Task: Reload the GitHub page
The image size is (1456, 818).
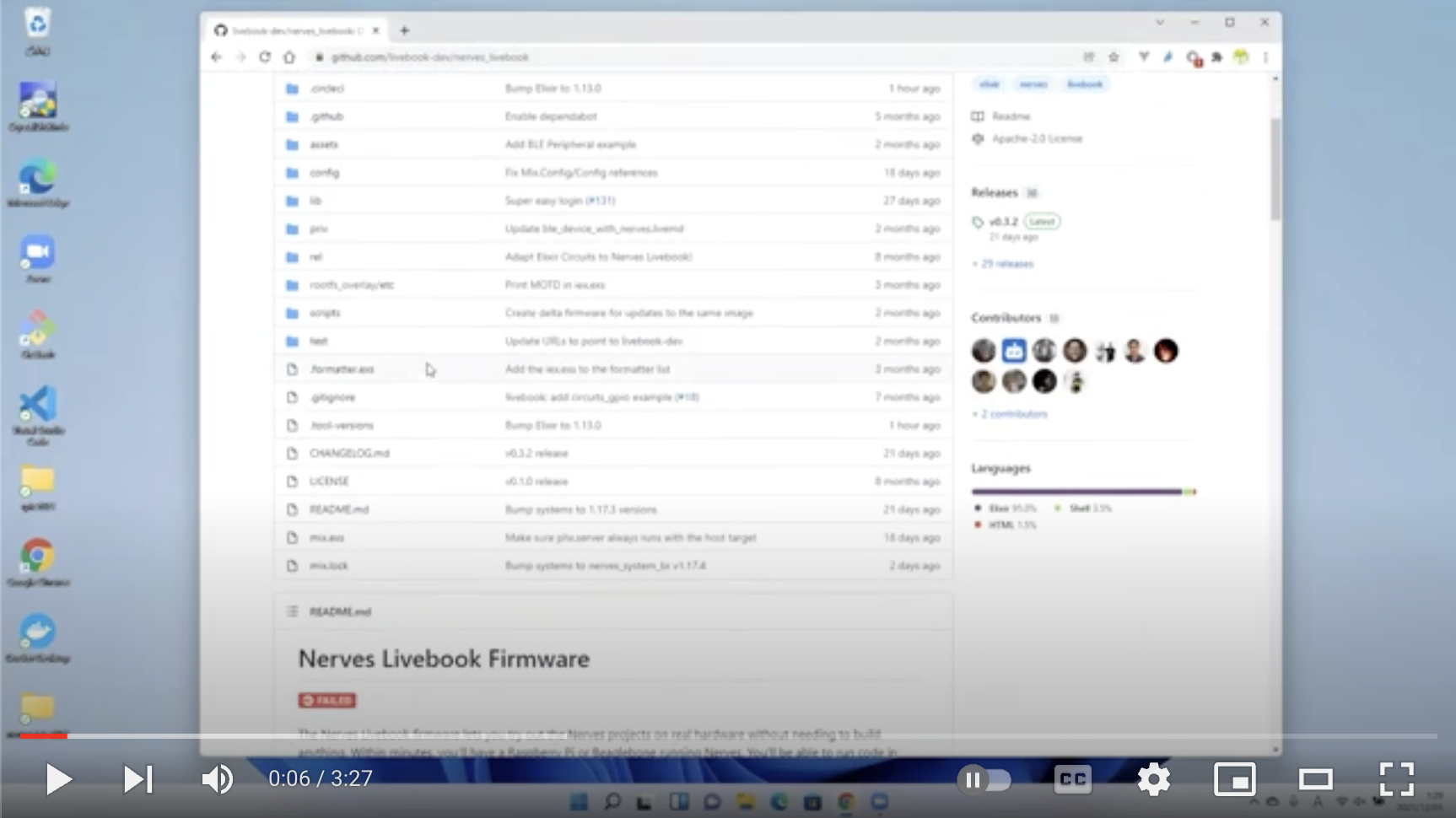Action: click(265, 57)
